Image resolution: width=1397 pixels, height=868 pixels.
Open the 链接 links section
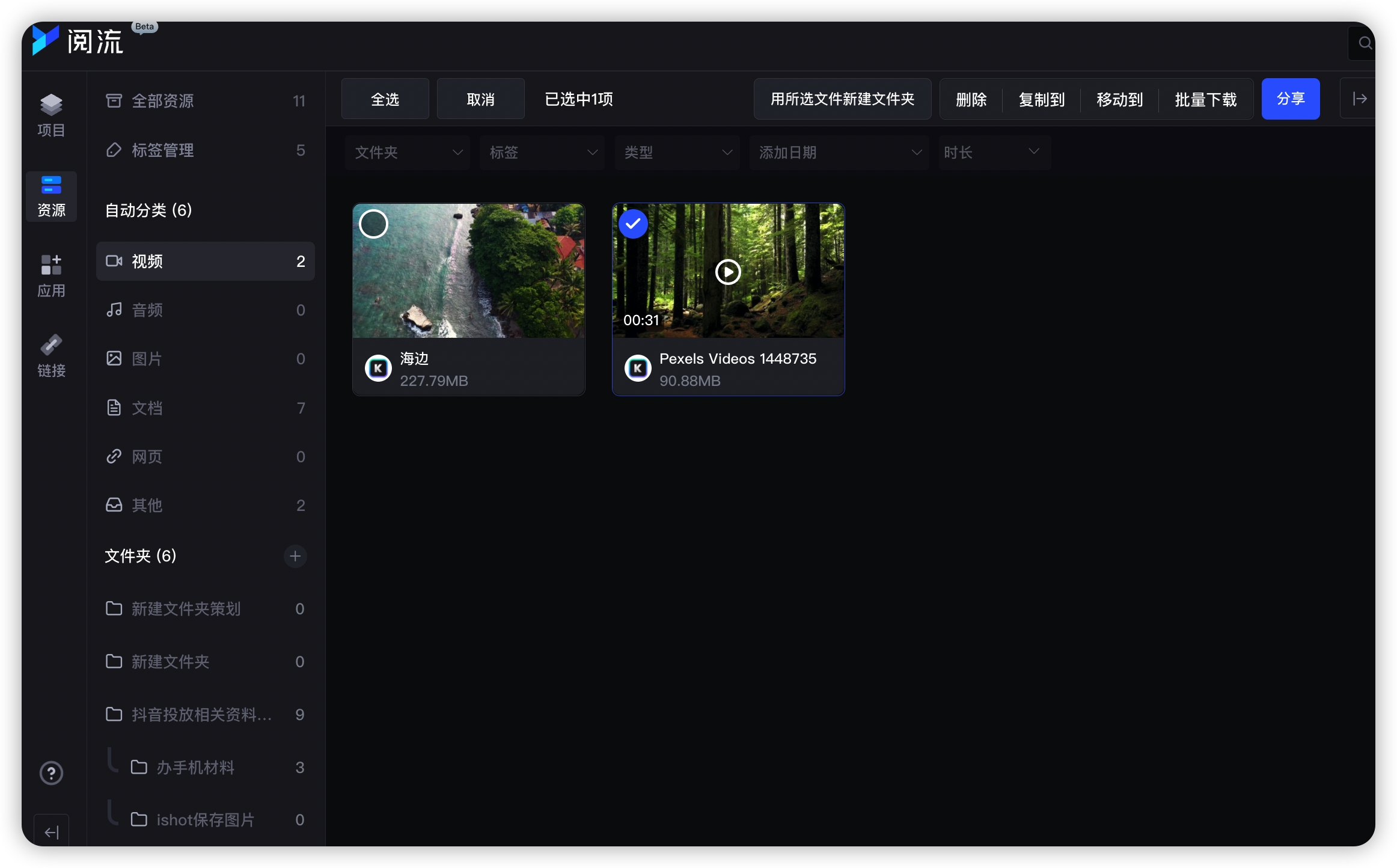[51, 356]
